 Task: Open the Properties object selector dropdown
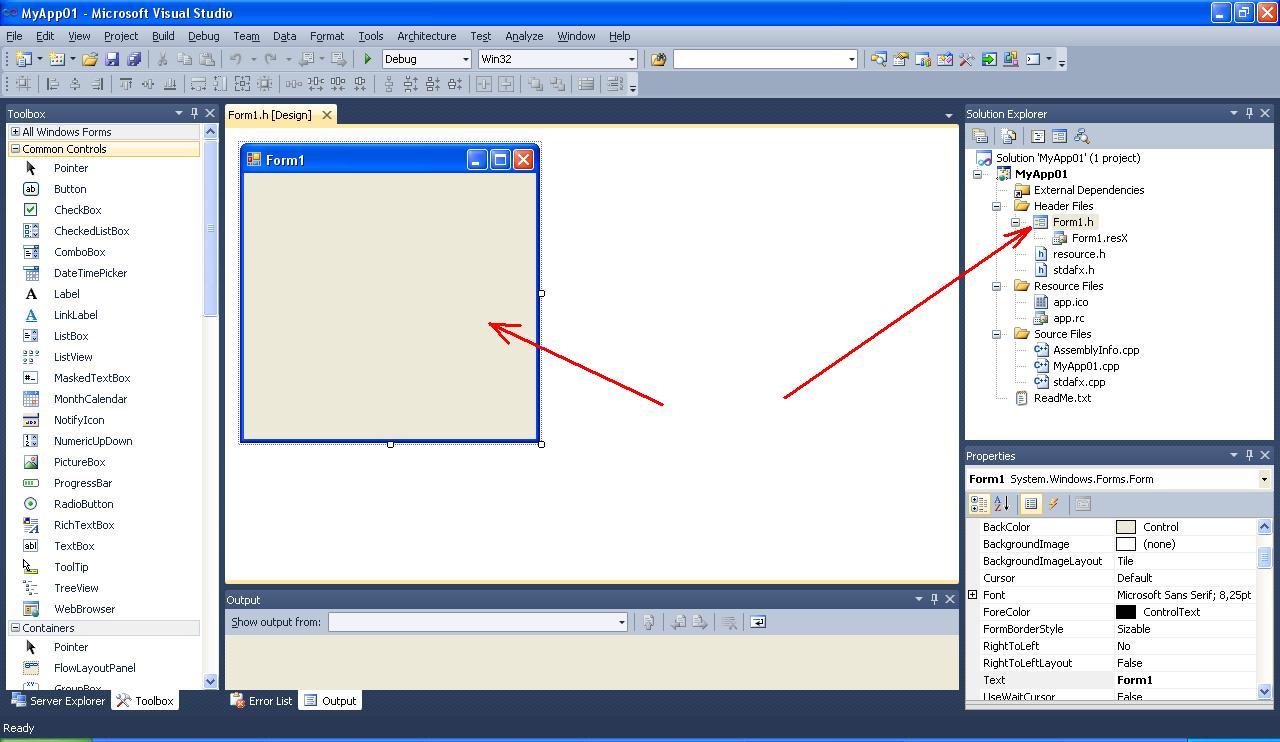1264,479
